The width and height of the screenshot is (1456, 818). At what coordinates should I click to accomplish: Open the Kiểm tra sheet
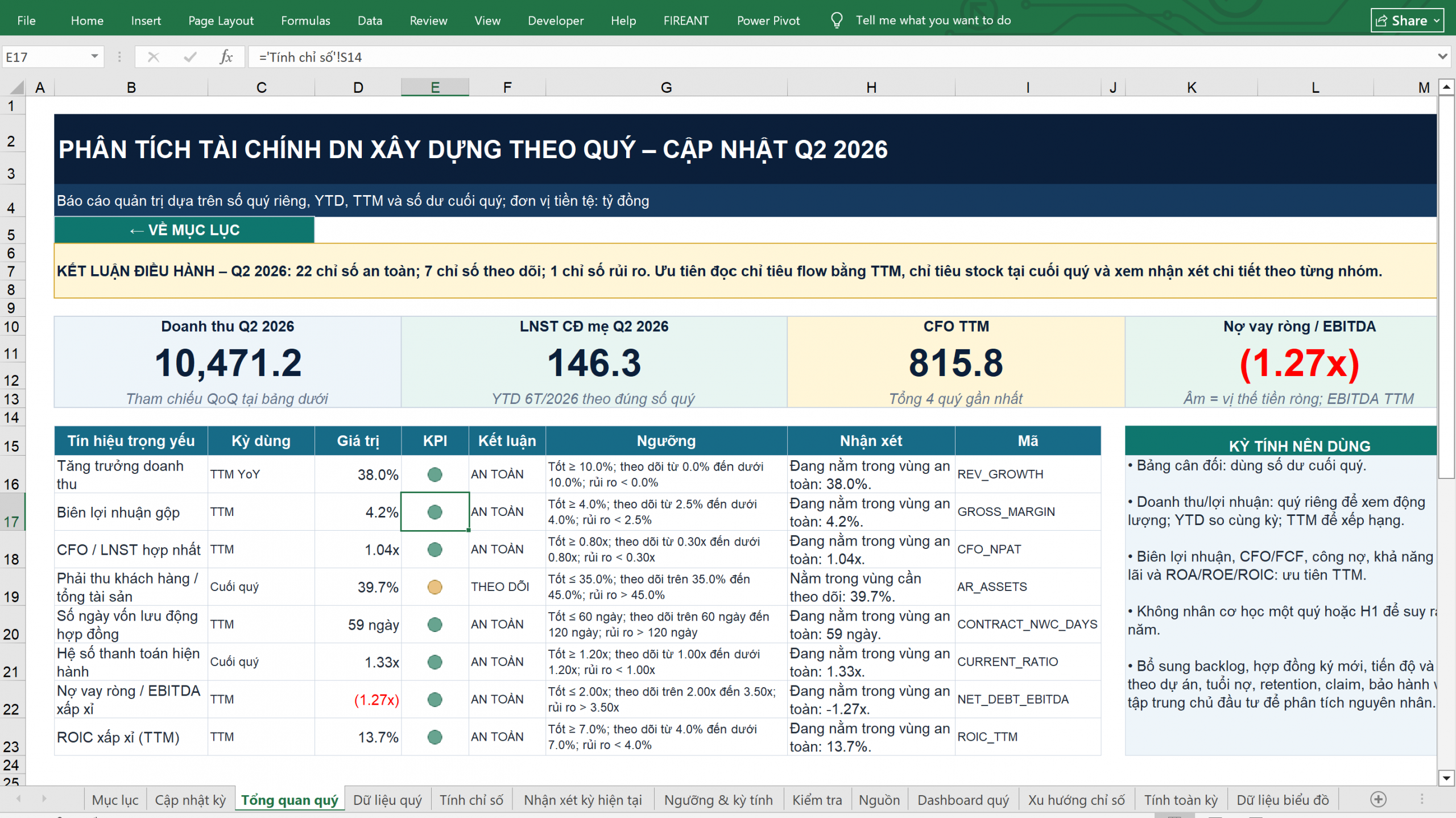(817, 800)
